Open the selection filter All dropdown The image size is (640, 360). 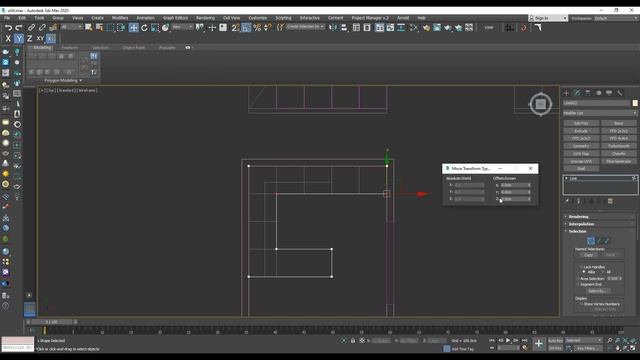tap(71, 27)
